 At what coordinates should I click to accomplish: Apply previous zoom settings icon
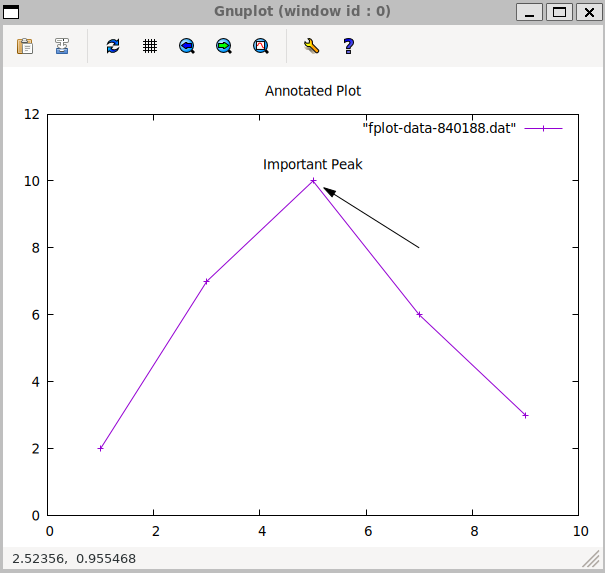pyautogui.click(x=187, y=46)
